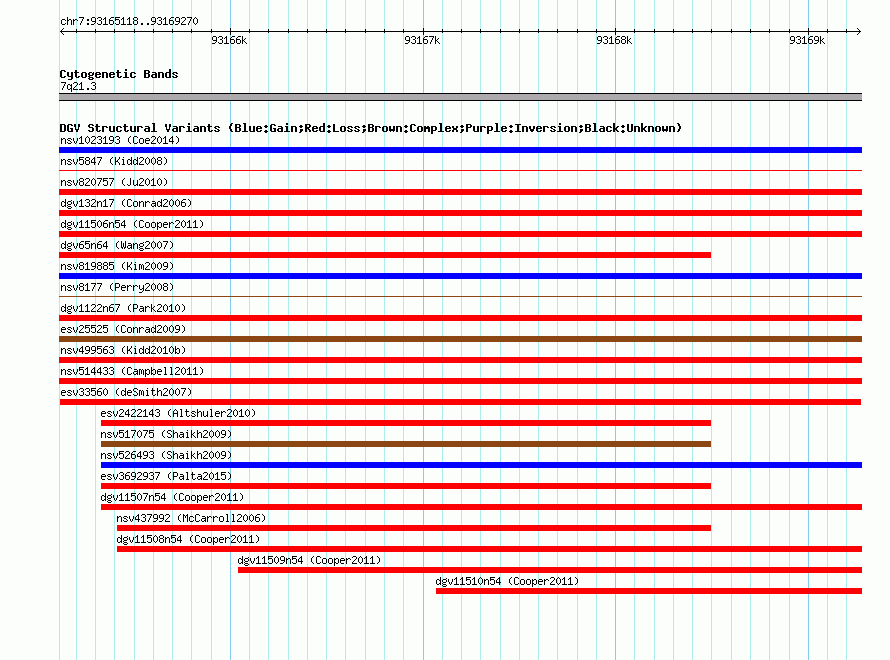This screenshot has height=660, width=890.
Task: Click nsv819885 (Kim2009) label
Action: pos(117,266)
